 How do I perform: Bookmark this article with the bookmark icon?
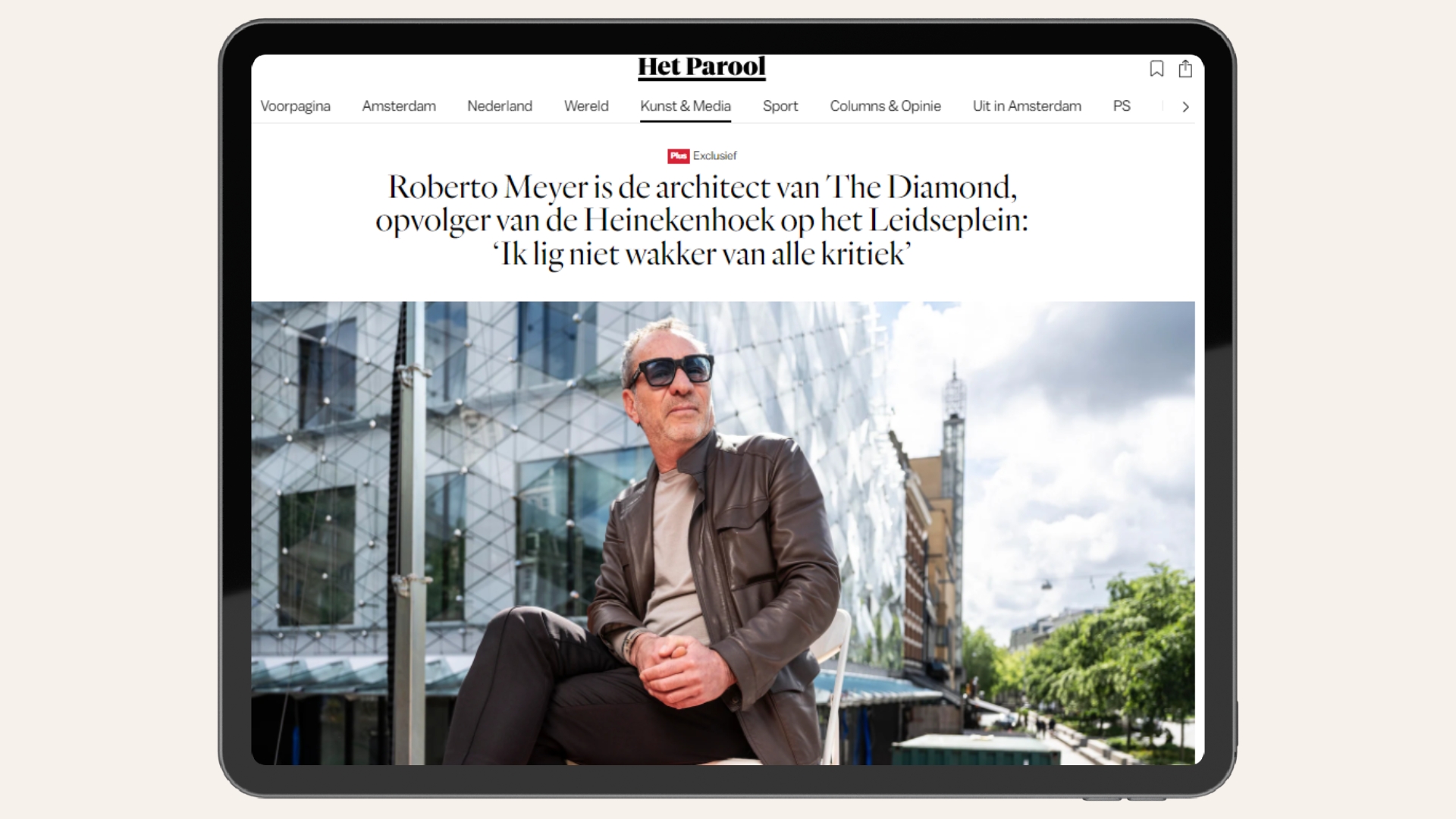point(1156,69)
